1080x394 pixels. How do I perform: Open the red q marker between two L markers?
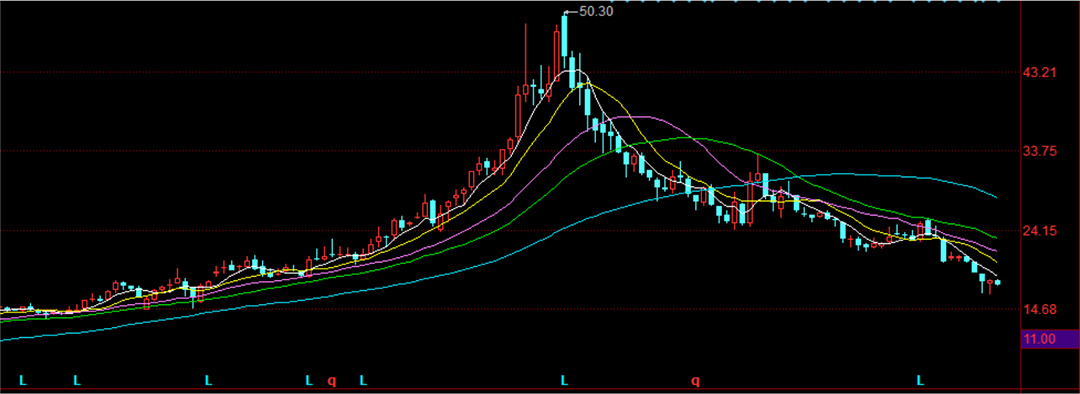pyautogui.click(x=331, y=380)
